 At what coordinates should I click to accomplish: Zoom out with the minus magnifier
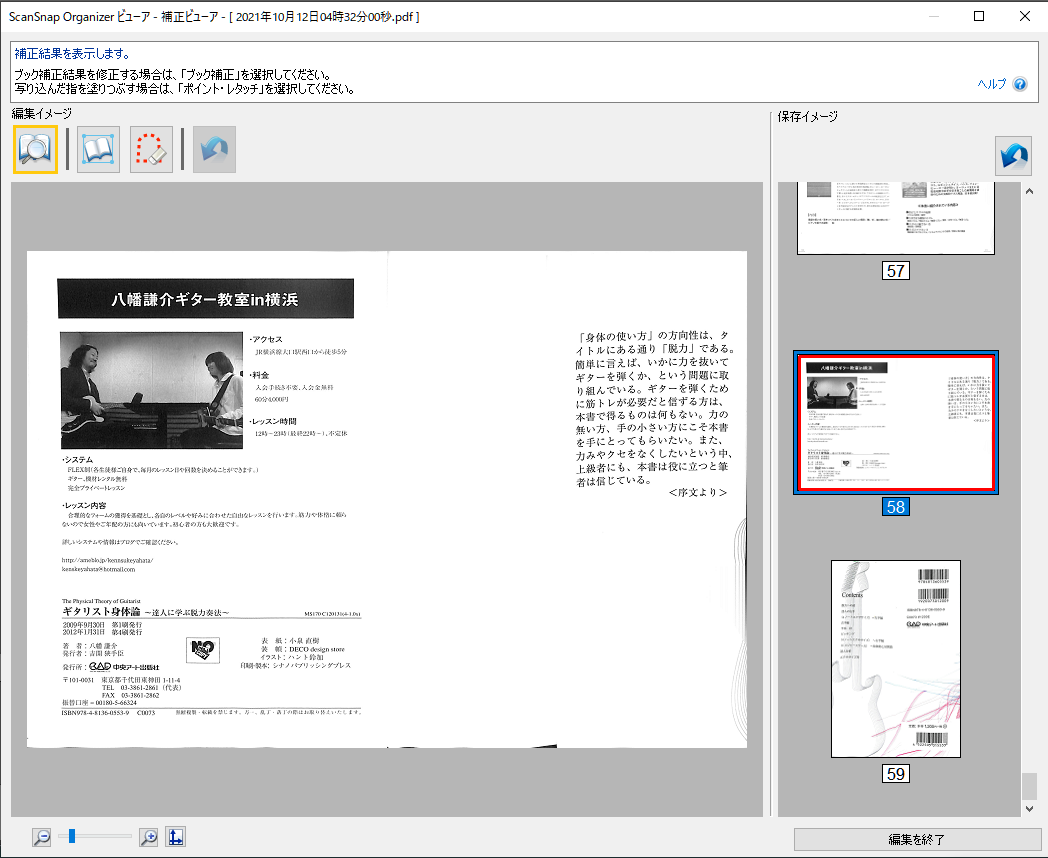(x=41, y=837)
